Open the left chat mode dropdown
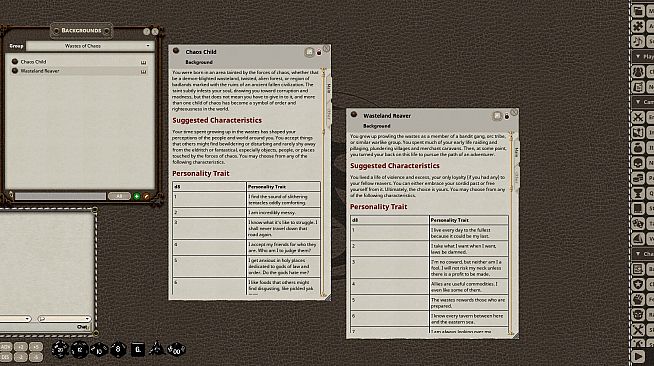The image size is (654, 366). [15, 319]
